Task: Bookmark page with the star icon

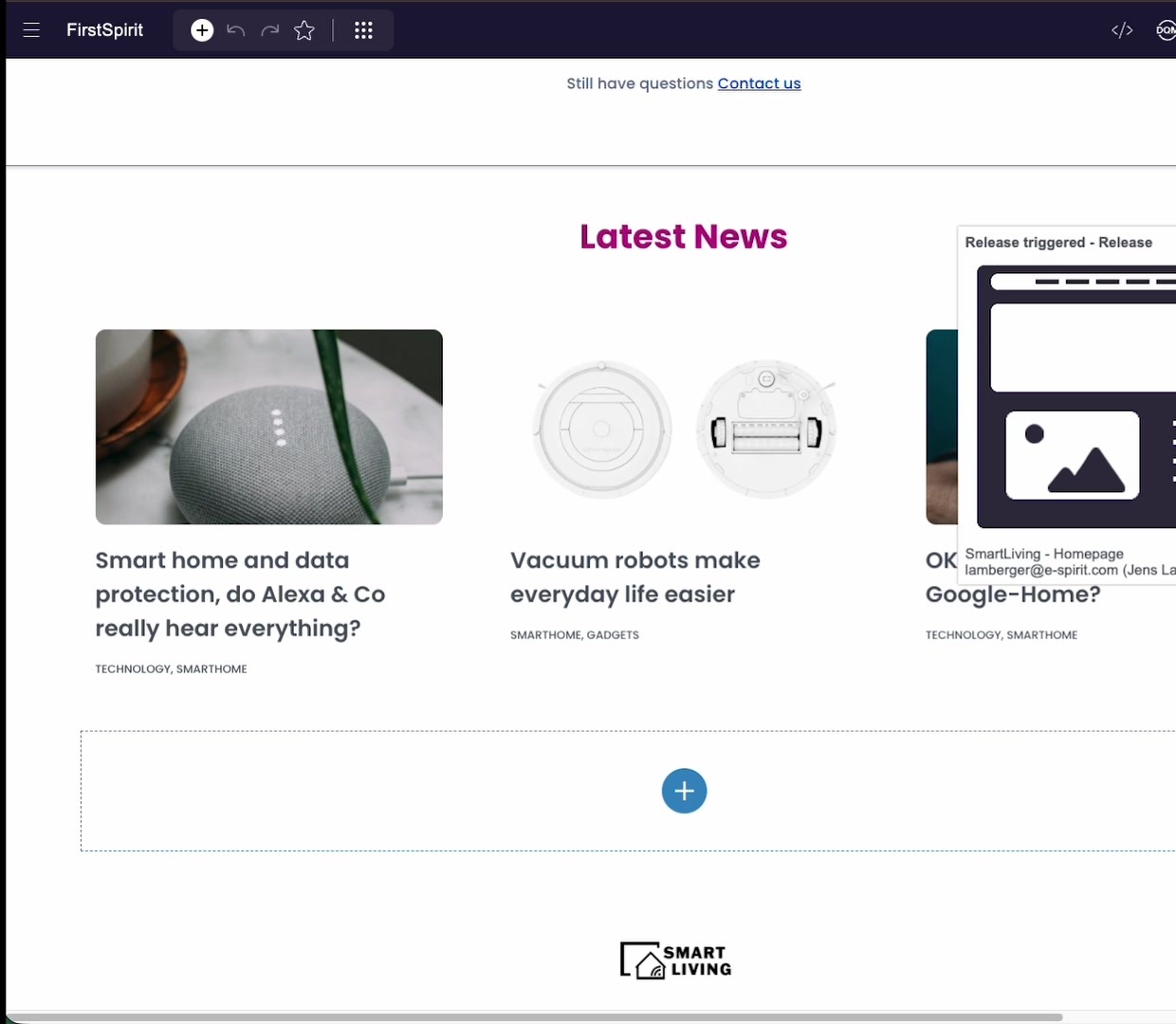Action: 304,30
